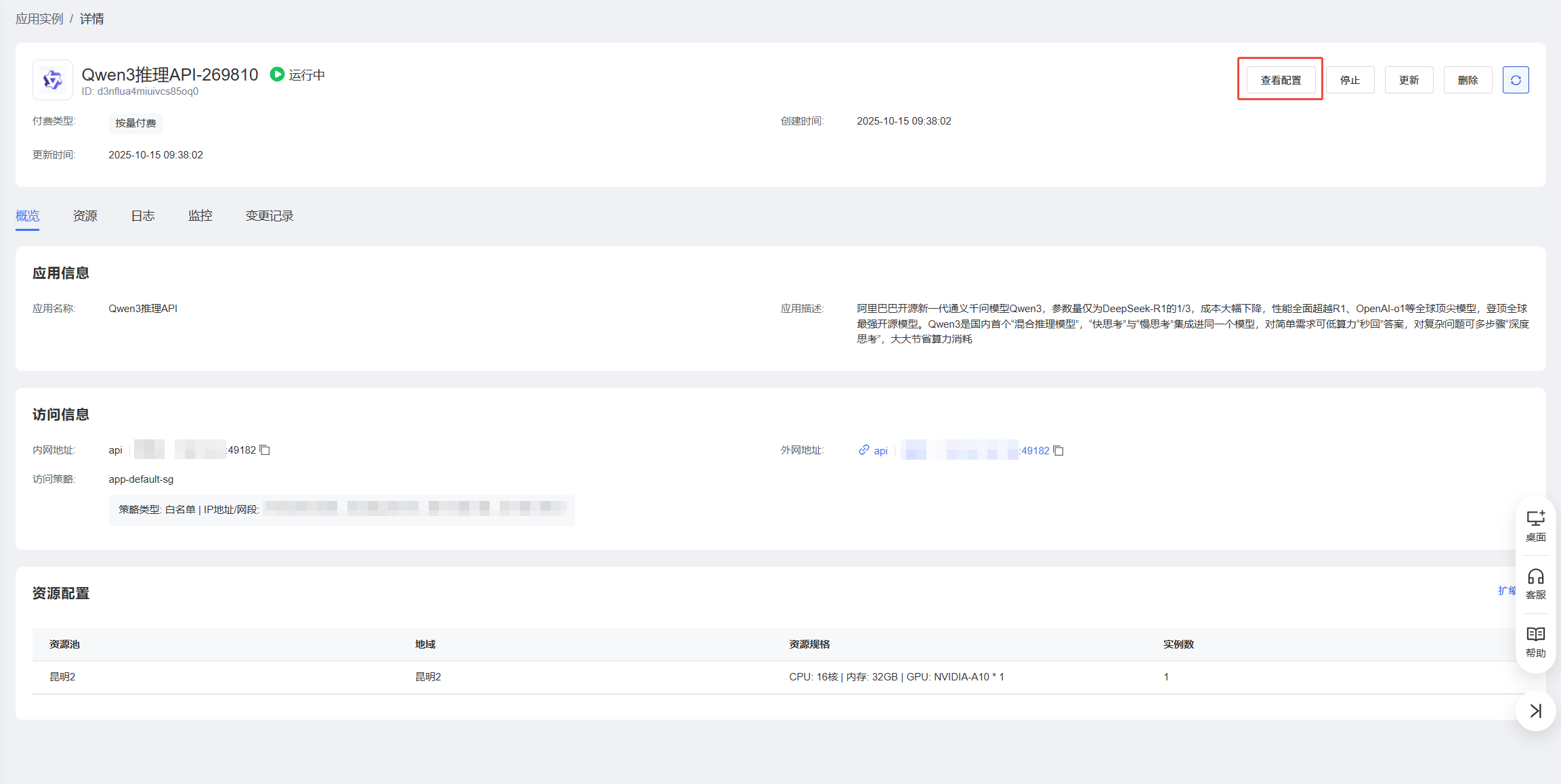The height and width of the screenshot is (784, 1561).
Task: Copy the external network address
Action: pos(1059,451)
